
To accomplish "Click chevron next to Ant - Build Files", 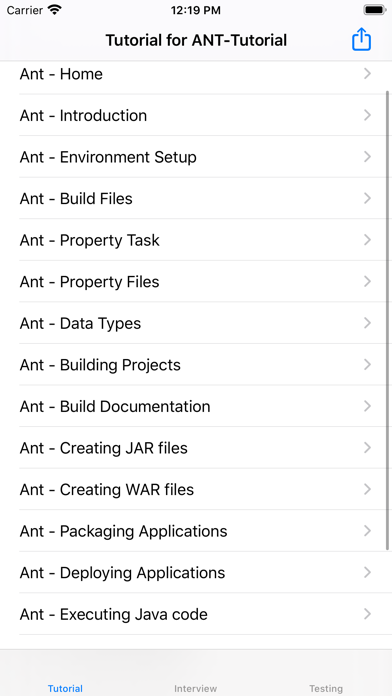I will click(x=367, y=198).
